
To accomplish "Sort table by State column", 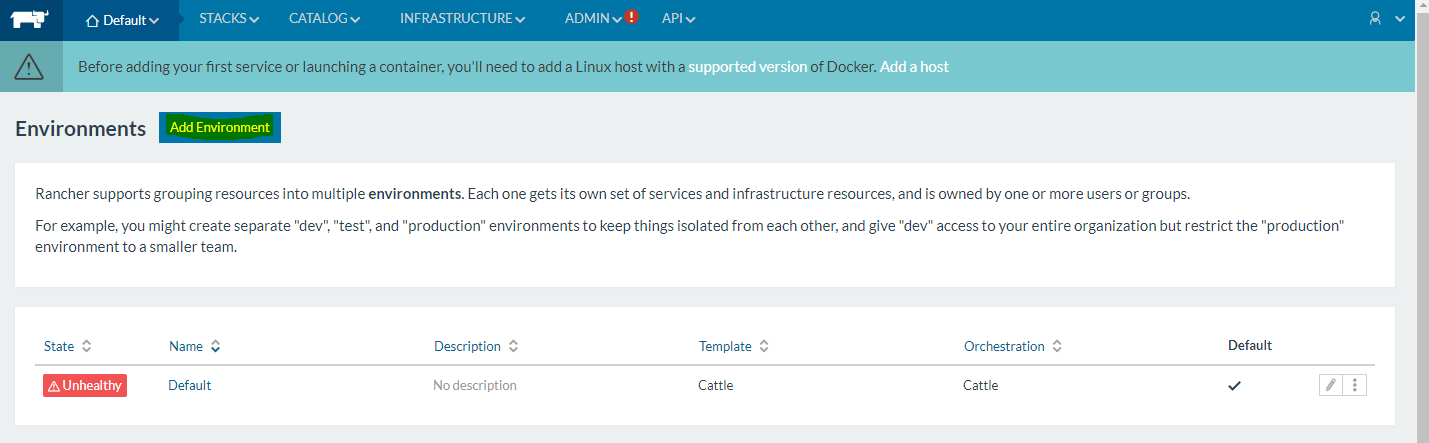I will pos(68,346).
